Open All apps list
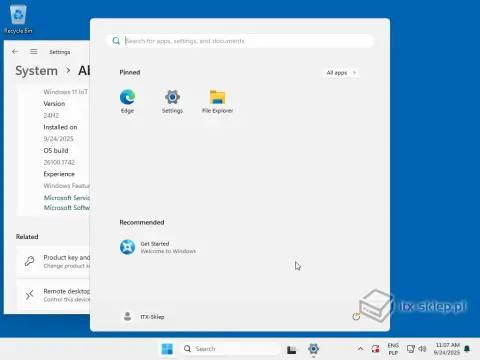This screenshot has width=480, height=360. pyautogui.click(x=341, y=73)
